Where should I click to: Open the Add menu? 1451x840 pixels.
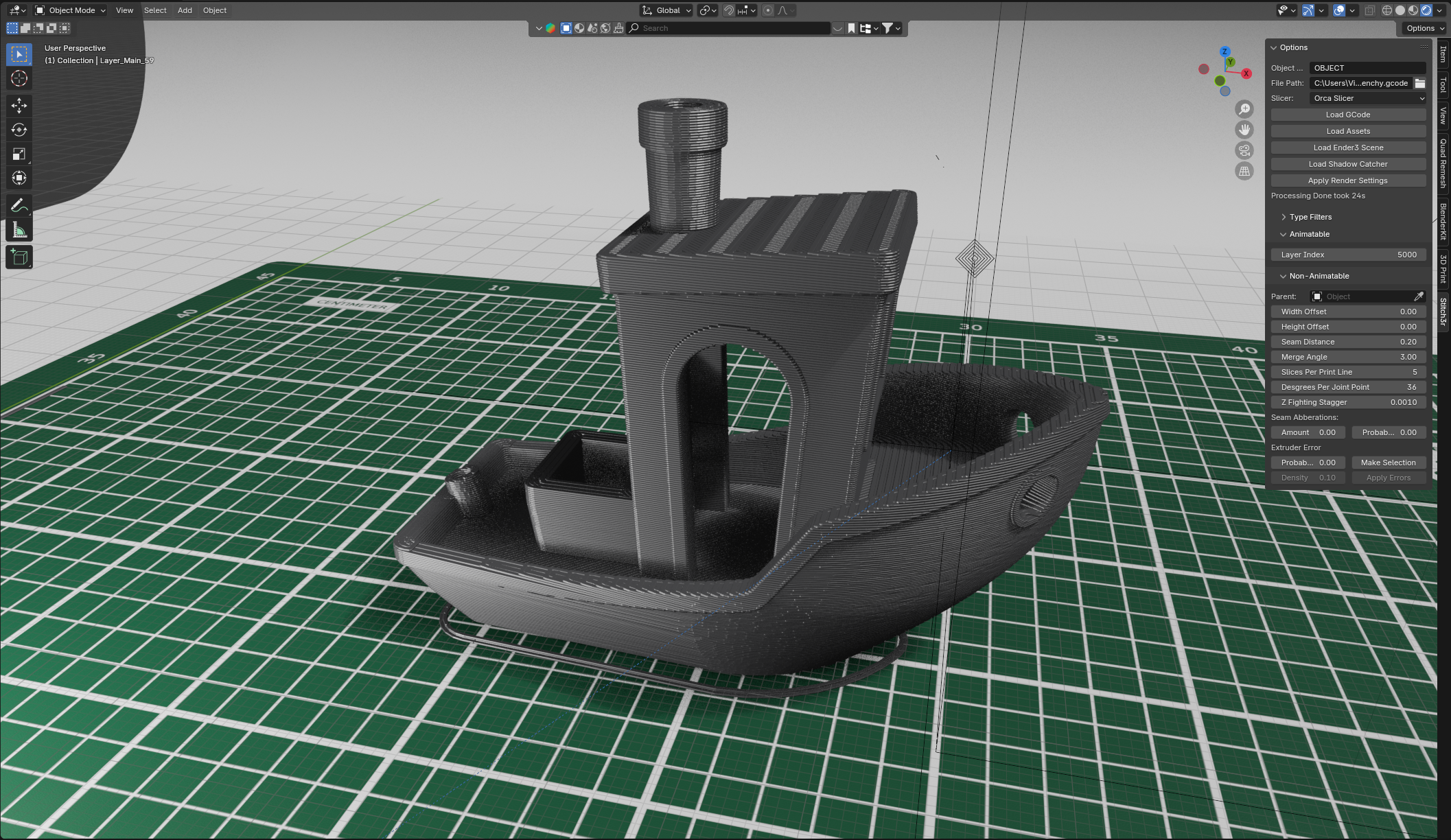click(x=184, y=10)
